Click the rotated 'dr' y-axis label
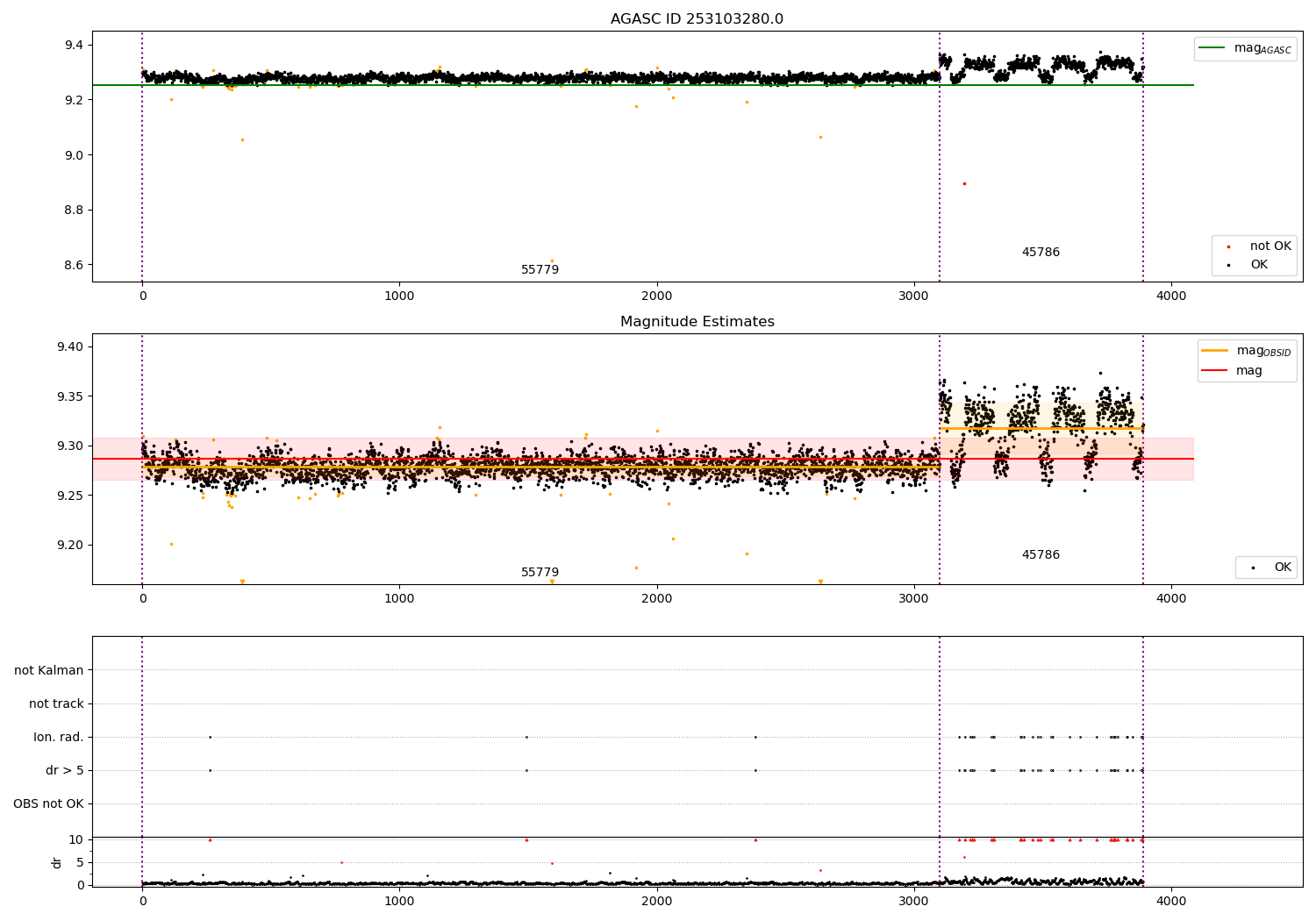Image resolution: width=1316 pixels, height=921 pixels. point(57,862)
